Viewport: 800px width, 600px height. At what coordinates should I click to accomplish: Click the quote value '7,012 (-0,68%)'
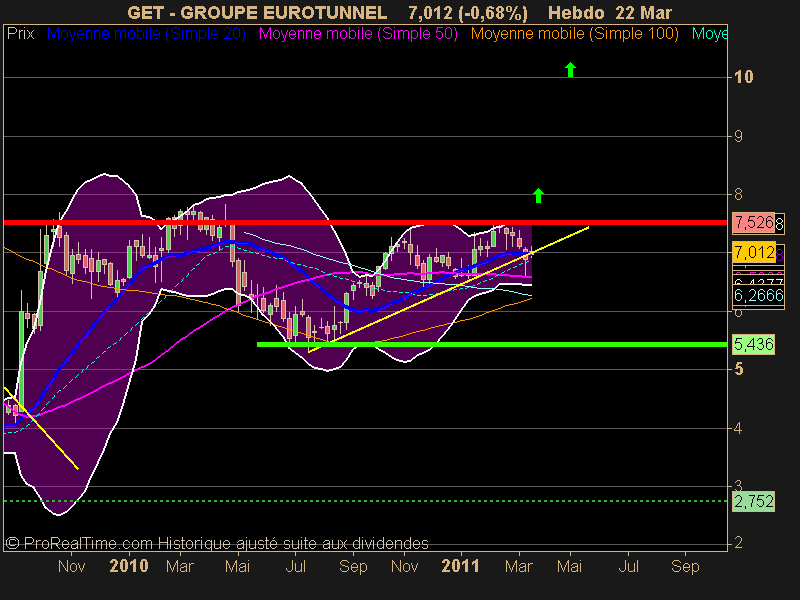468,12
